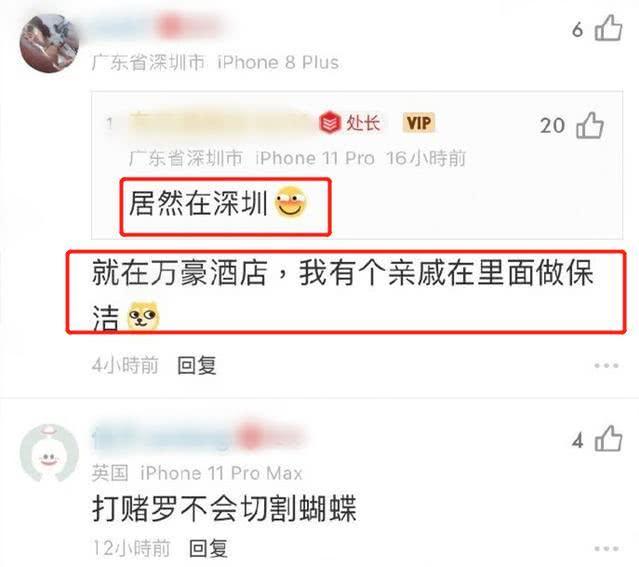The height and width of the screenshot is (567, 639).
Task: Click the doge emoji after 保洁
Action: [x=143, y=315]
